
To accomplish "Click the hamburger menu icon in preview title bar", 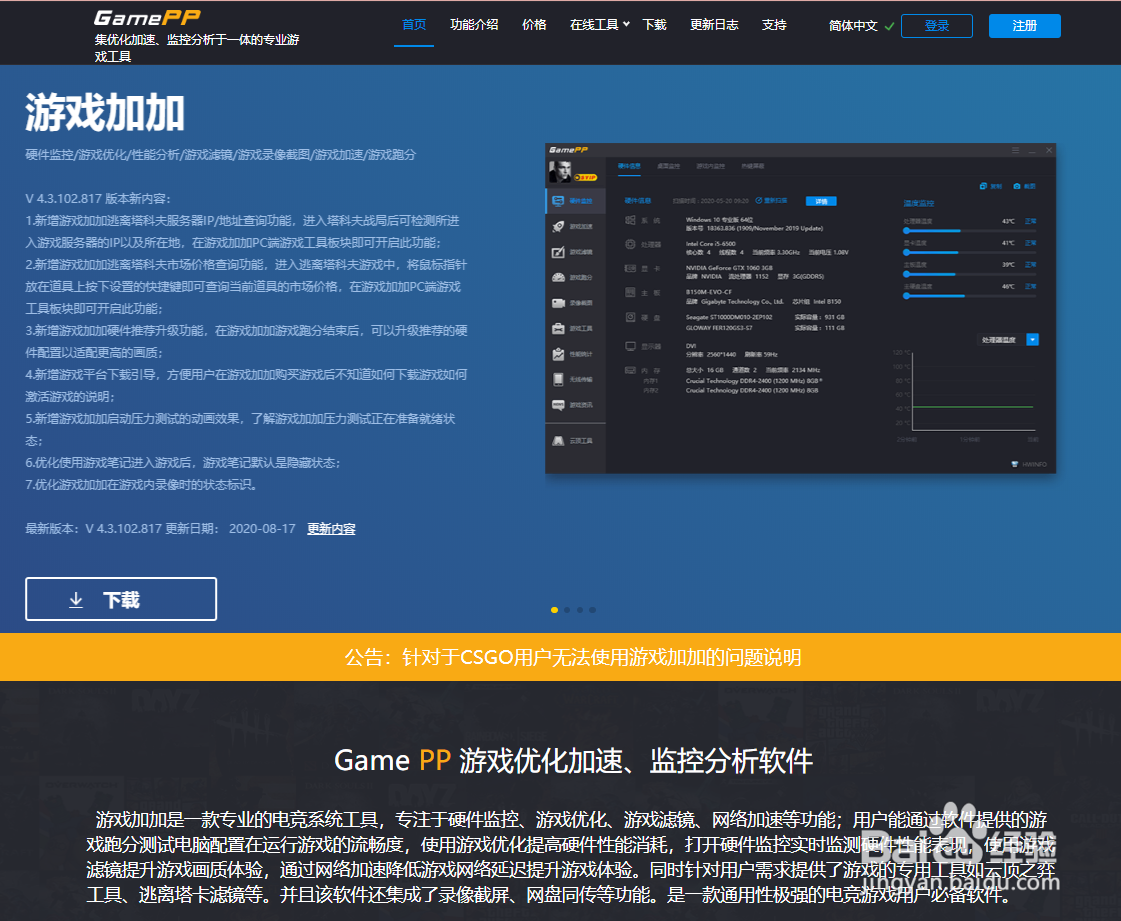I will point(1015,150).
